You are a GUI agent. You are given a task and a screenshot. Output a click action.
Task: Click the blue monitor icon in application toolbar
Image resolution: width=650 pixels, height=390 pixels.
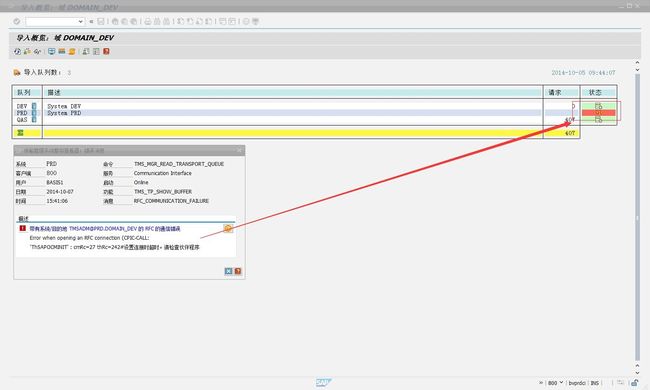point(51,51)
